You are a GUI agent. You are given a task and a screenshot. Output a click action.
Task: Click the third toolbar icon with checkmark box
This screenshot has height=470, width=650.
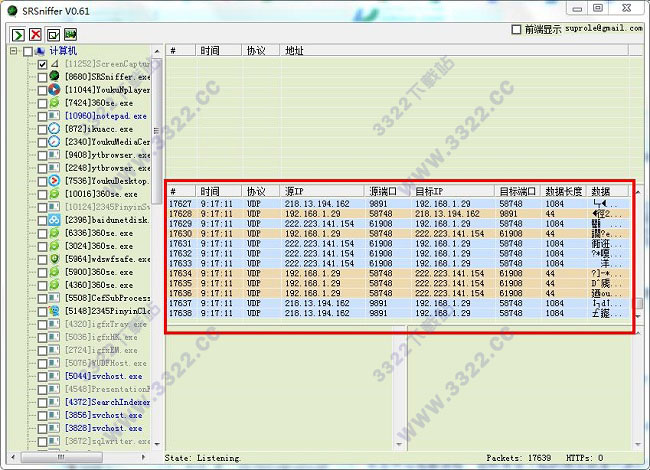coord(52,34)
